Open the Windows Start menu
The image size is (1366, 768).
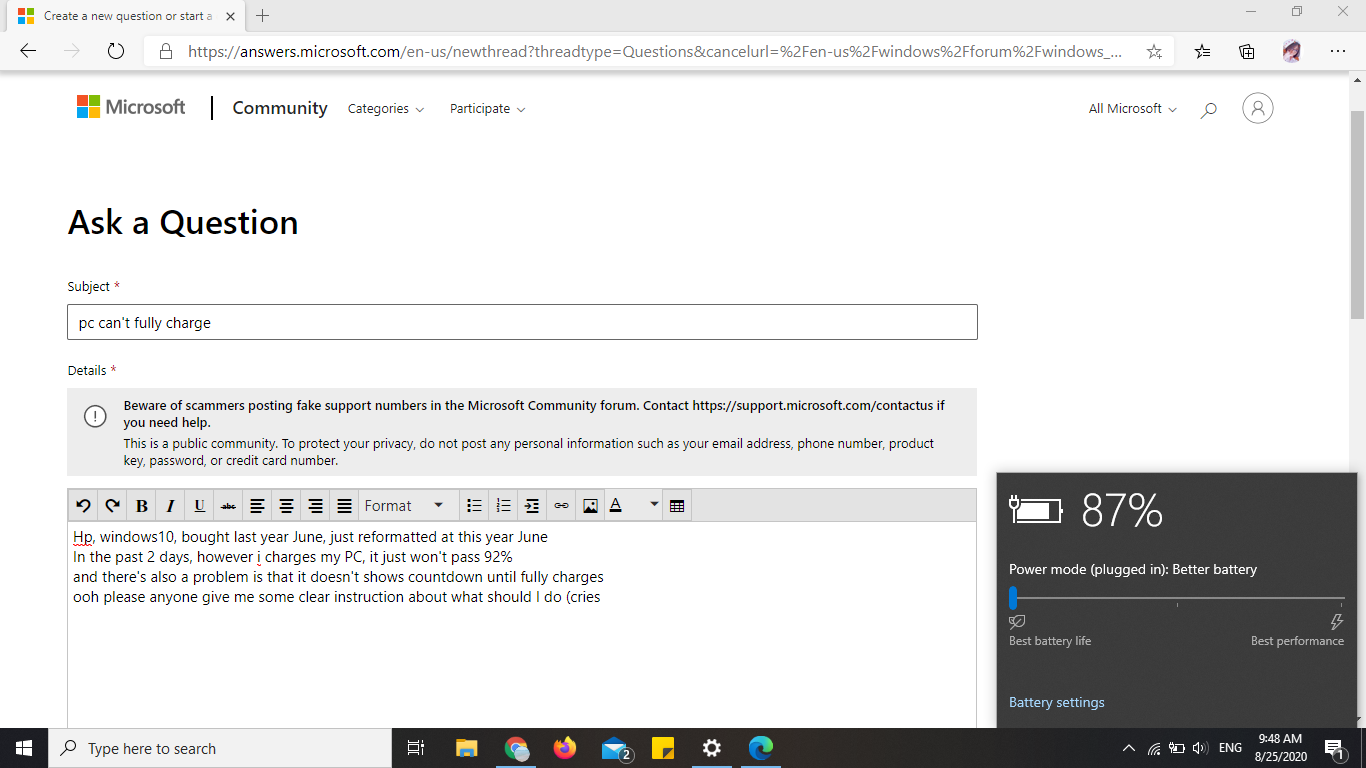(24, 748)
